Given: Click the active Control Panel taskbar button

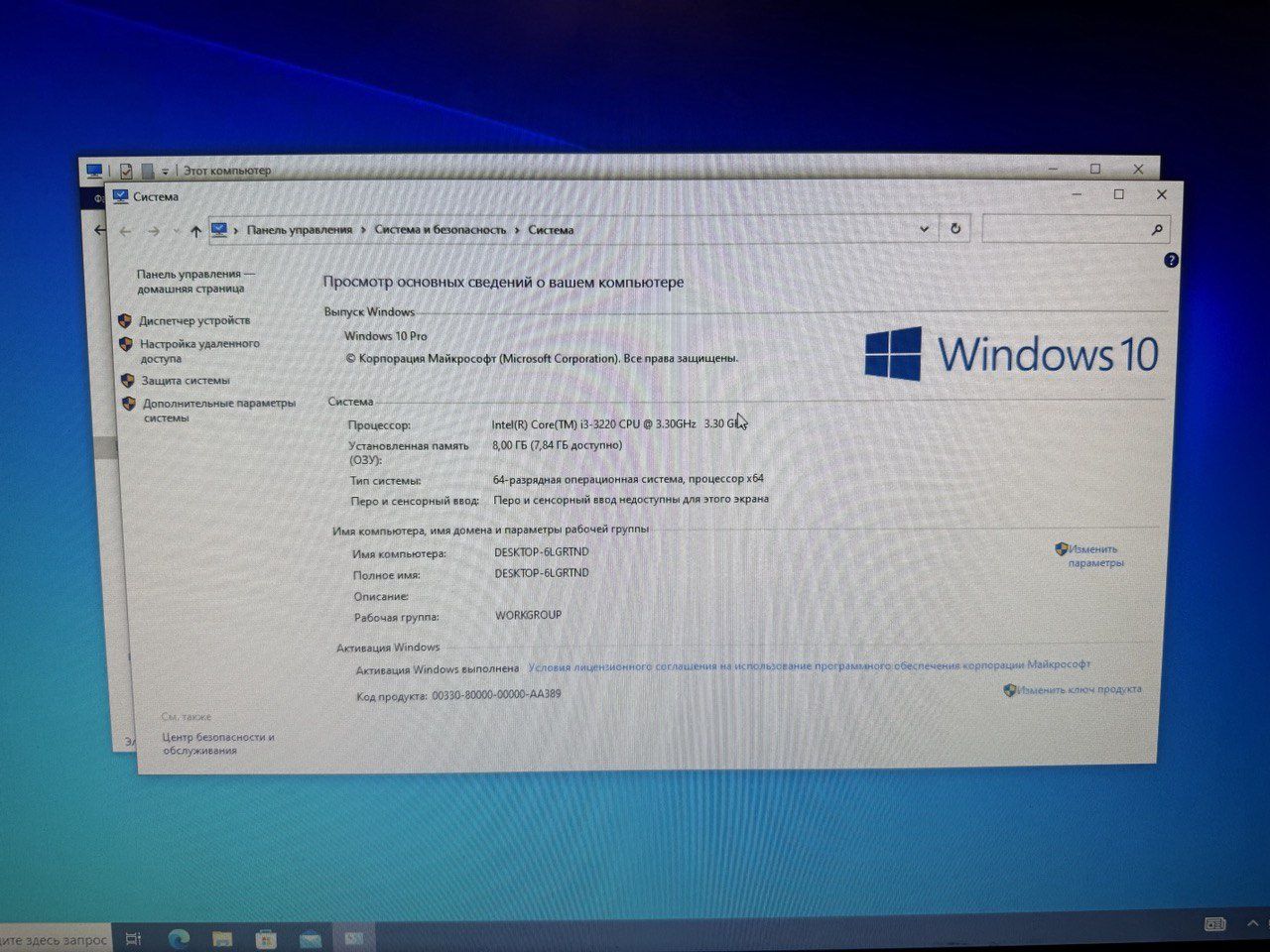Looking at the screenshot, I should click(x=354, y=938).
